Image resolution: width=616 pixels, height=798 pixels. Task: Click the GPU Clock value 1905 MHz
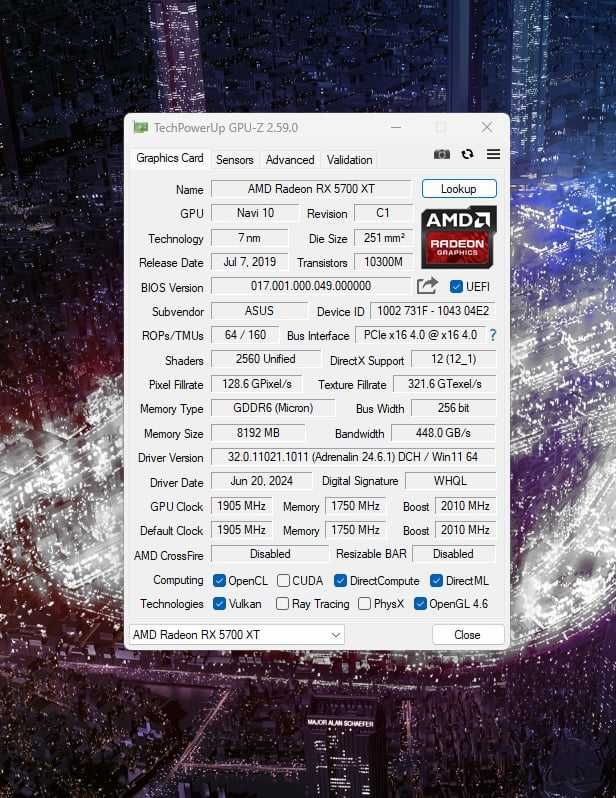click(x=241, y=506)
